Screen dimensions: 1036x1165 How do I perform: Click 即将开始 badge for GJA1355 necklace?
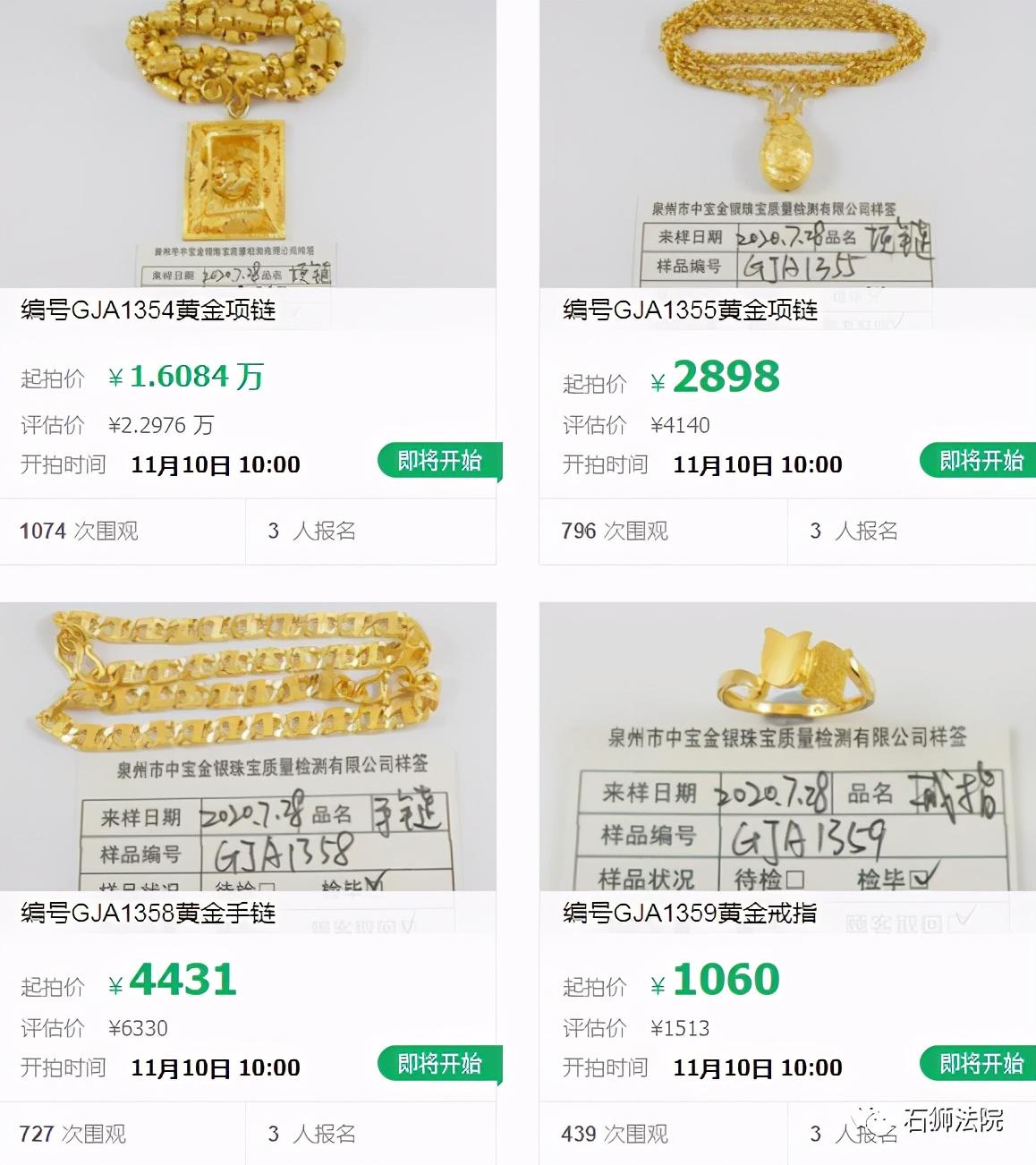point(981,461)
